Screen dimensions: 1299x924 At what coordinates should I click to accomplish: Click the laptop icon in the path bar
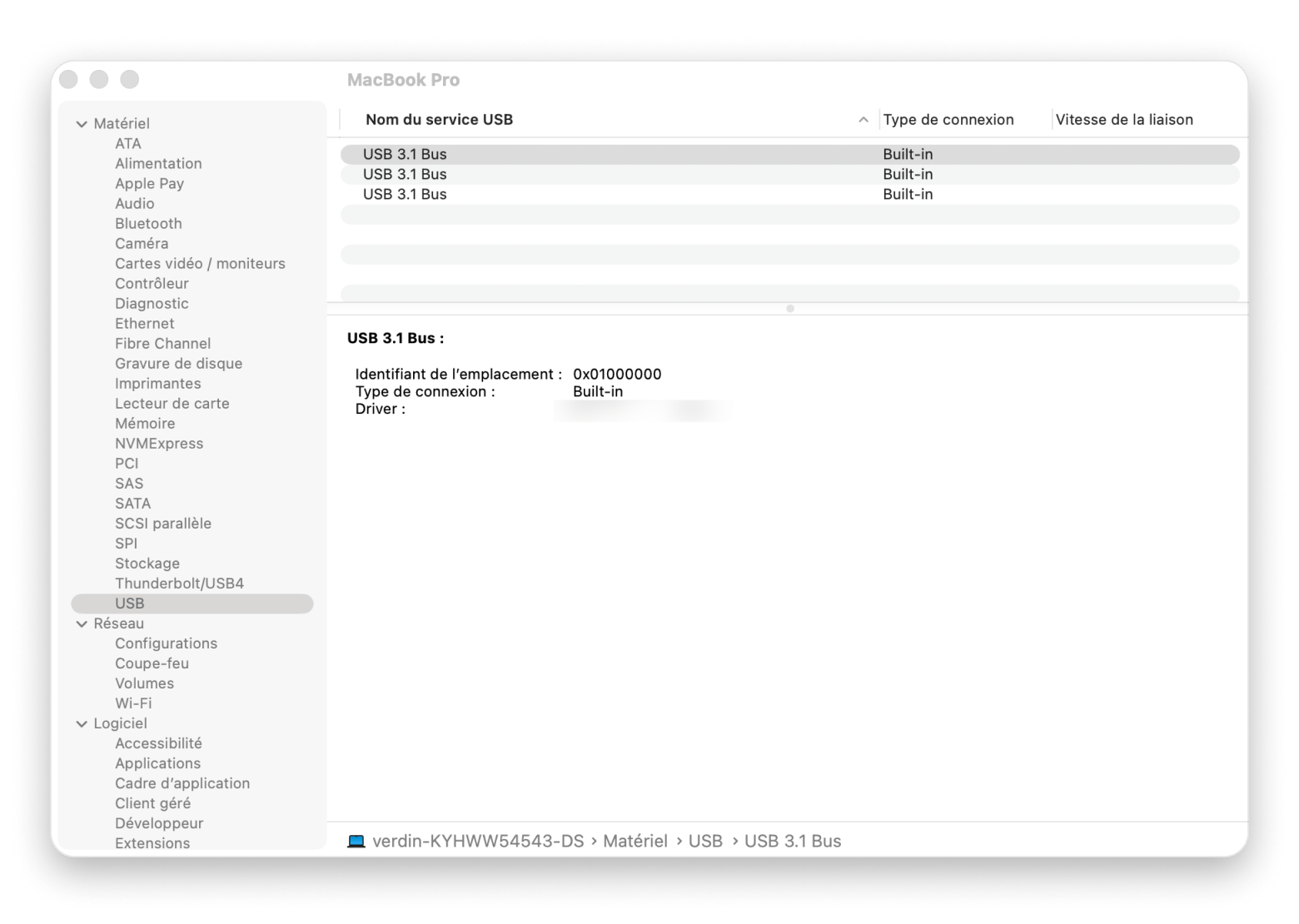[x=356, y=842]
